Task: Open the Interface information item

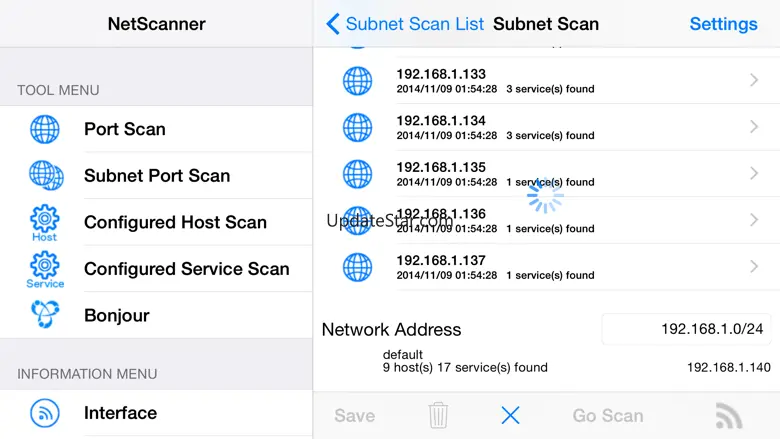Action: coord(156,413)
